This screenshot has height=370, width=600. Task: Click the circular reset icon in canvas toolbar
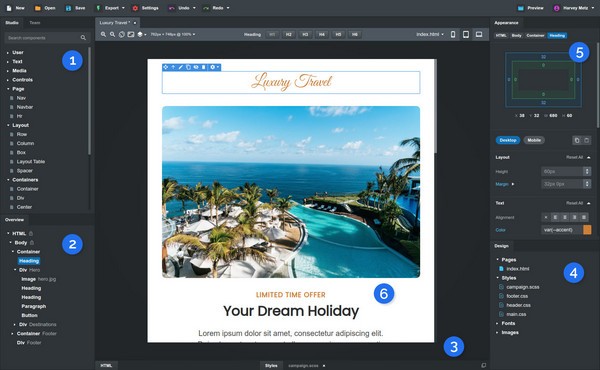122,34
